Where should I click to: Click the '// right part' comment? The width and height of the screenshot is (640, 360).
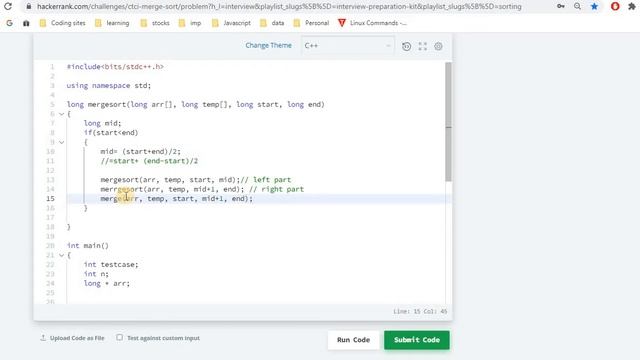point(276,189)
